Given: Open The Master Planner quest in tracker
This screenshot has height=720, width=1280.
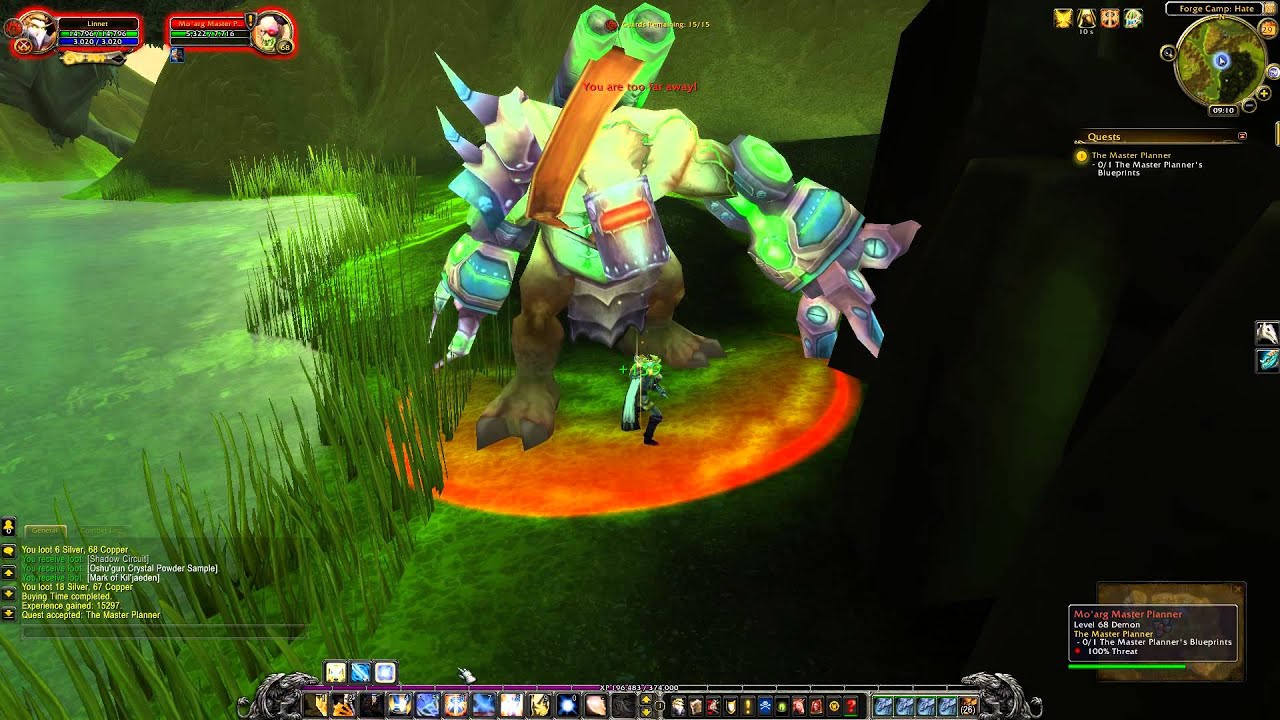Looking at the screenshot, I should (1131, 156).
